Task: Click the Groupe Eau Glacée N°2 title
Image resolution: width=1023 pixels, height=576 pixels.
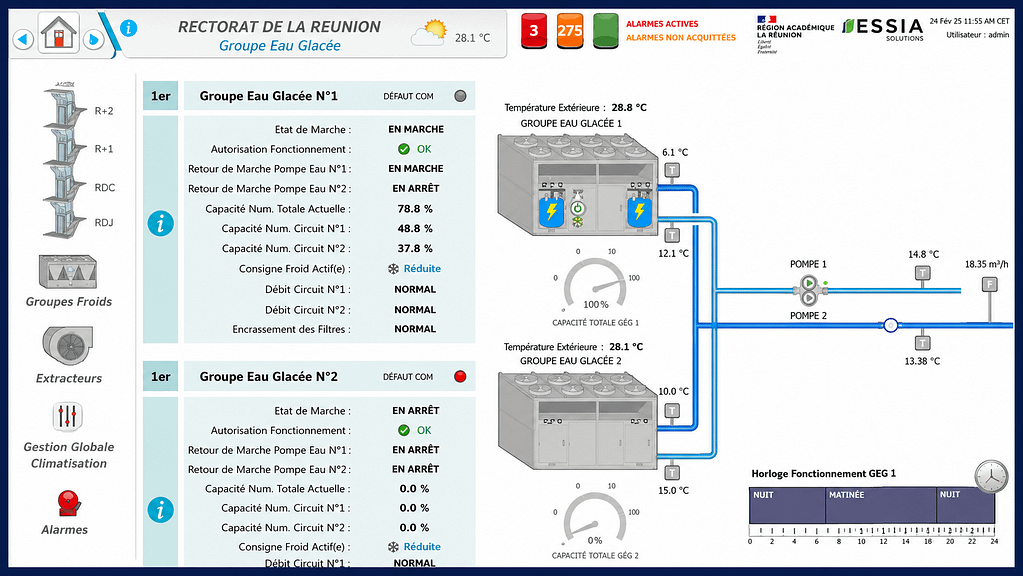Action: tap(269, 376)
